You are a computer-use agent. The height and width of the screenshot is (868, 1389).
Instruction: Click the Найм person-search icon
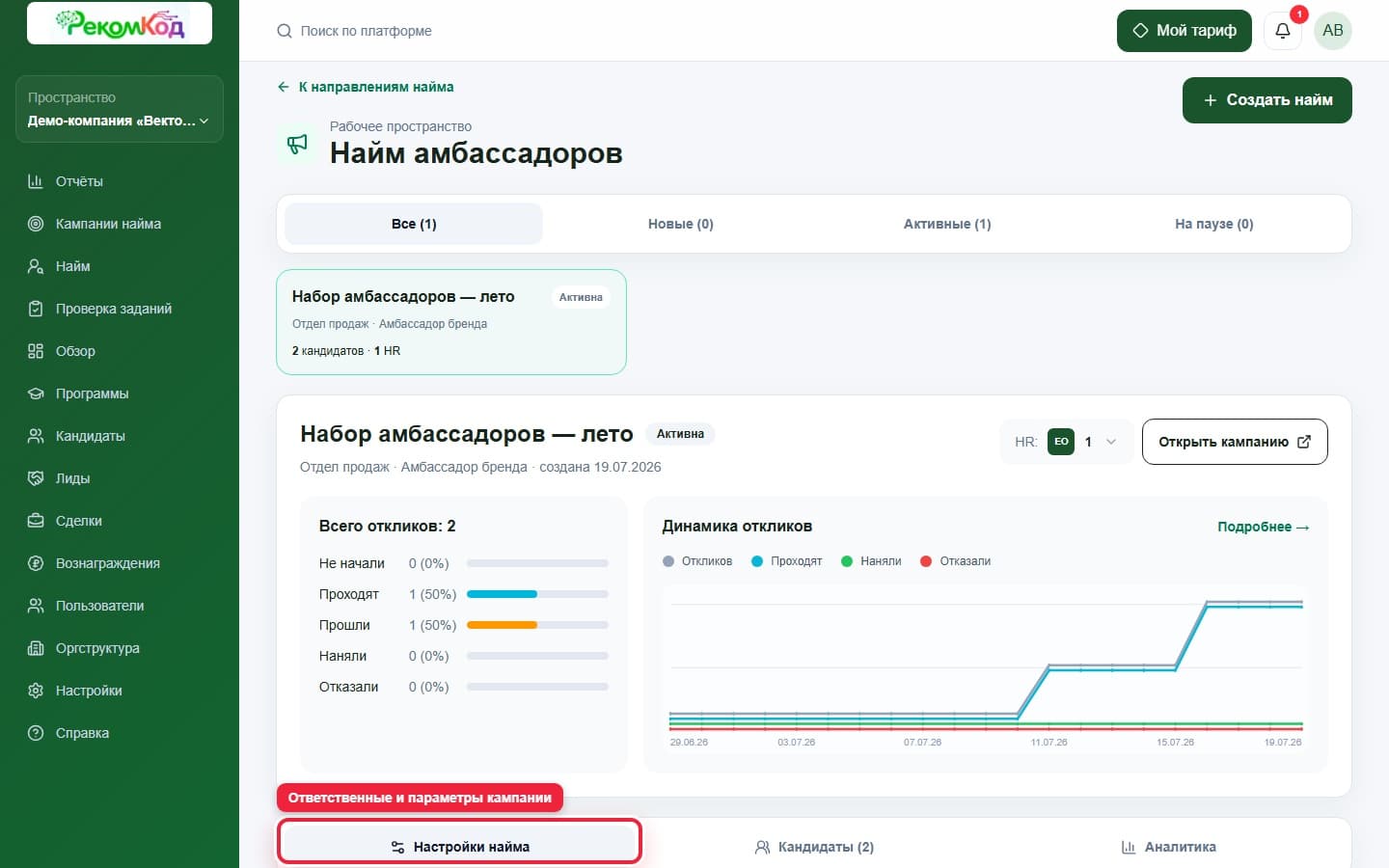[x=36, y=266]
